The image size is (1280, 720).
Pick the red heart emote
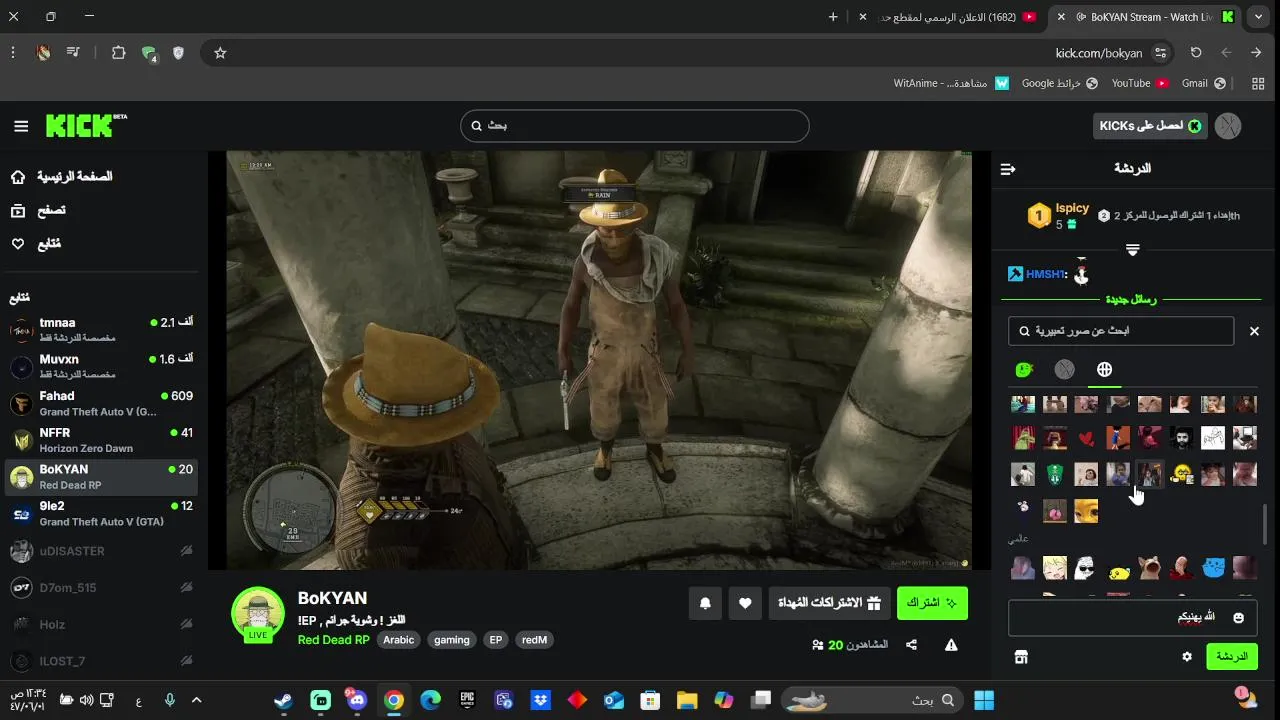coord(1086,438)
